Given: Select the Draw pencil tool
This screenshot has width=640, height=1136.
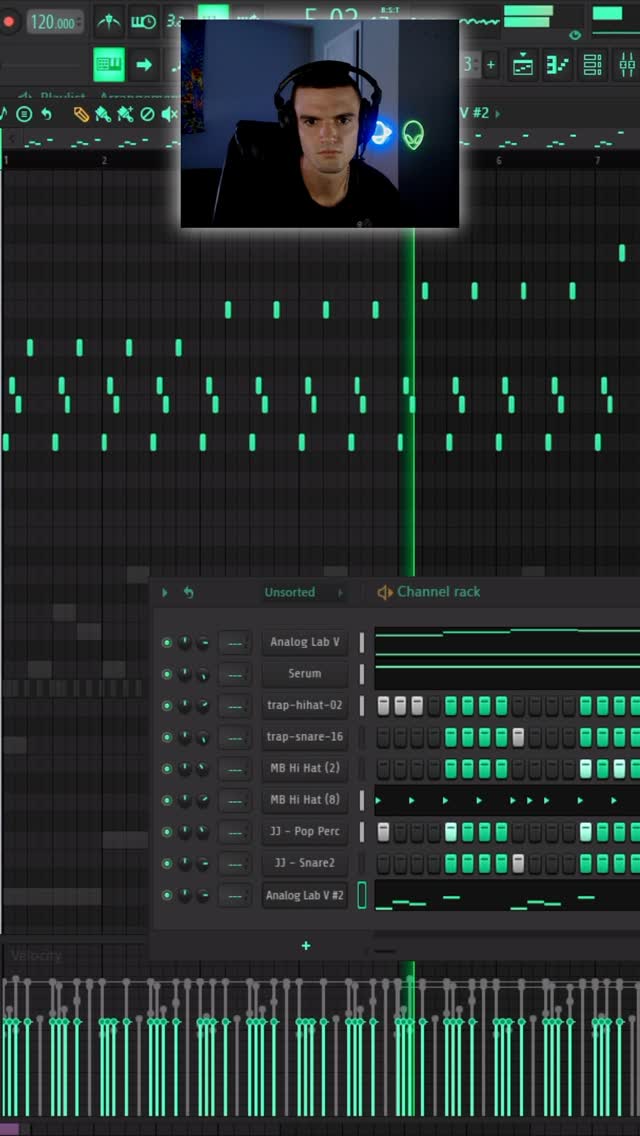Looking at the screenshot, I should (81, 114).
